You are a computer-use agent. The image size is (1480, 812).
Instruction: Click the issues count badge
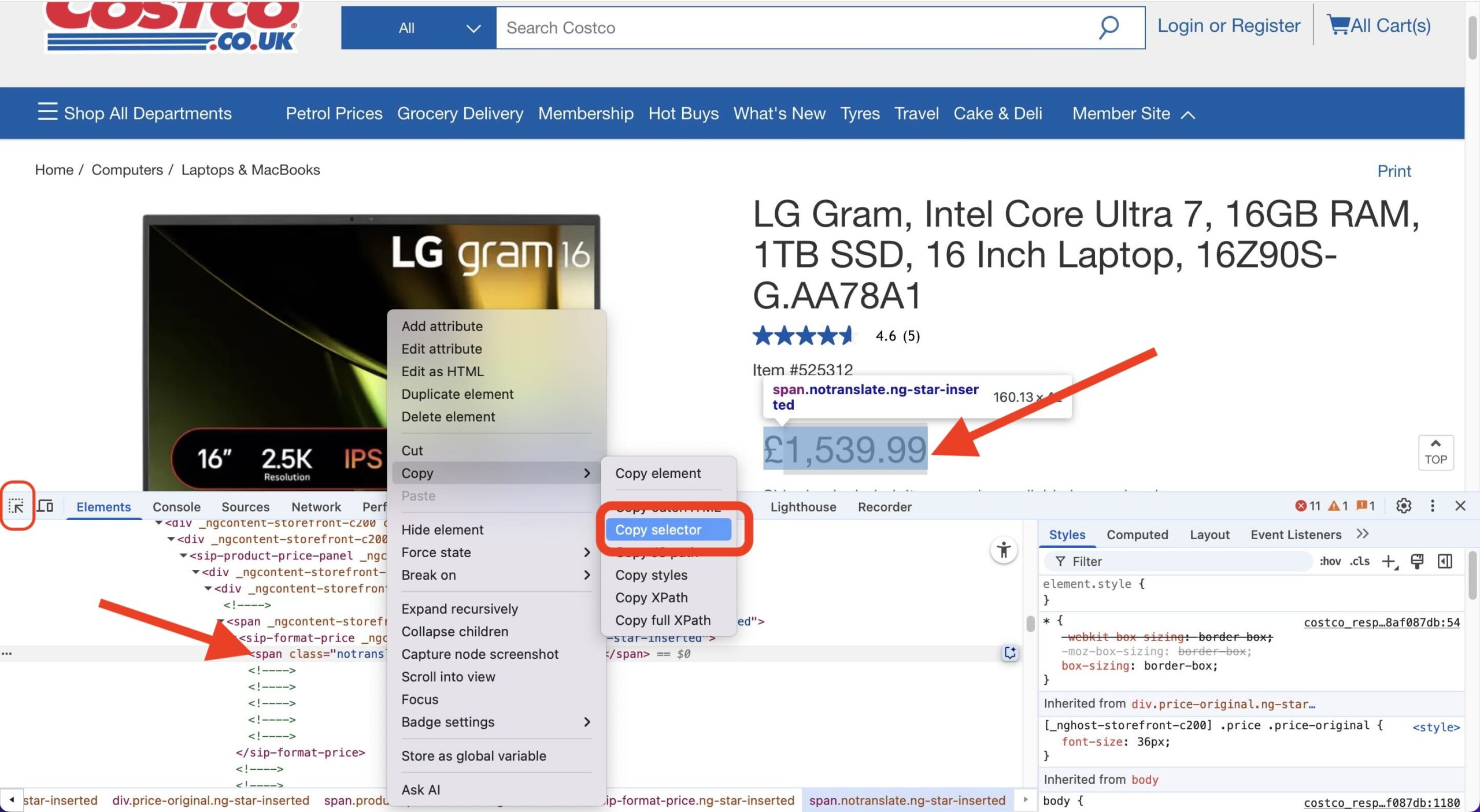point(1366,506)
